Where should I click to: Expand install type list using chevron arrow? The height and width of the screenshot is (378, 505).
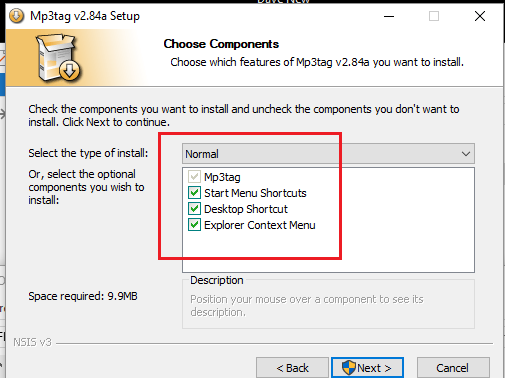(466, 154)
